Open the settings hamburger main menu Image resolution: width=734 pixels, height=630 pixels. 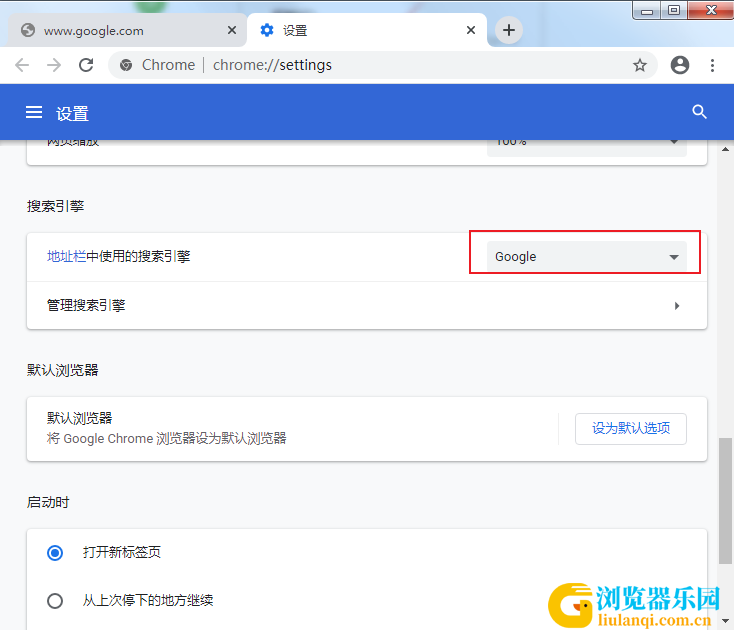point(34,112)
